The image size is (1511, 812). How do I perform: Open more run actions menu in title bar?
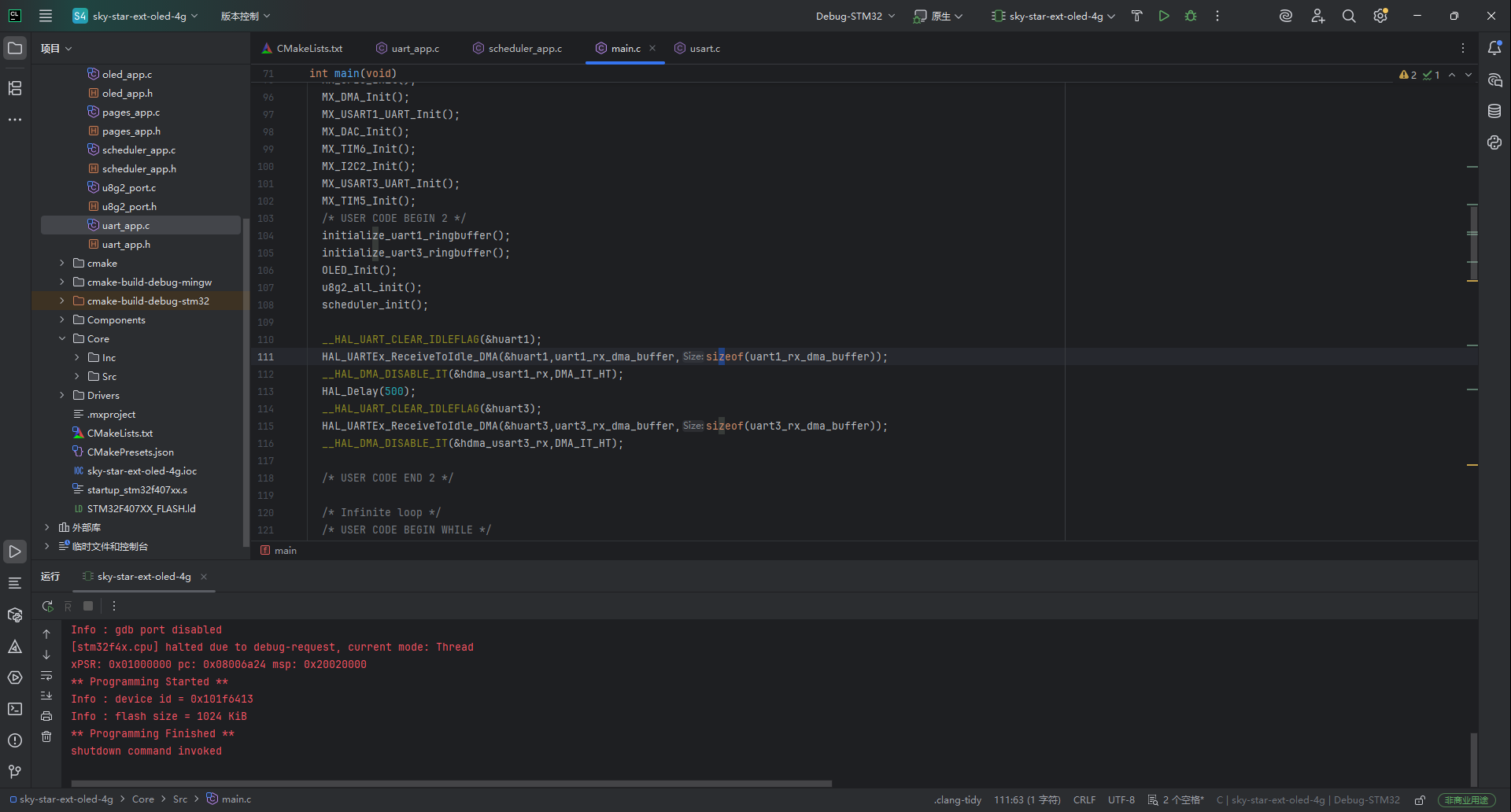click(x=1217, y=16)
